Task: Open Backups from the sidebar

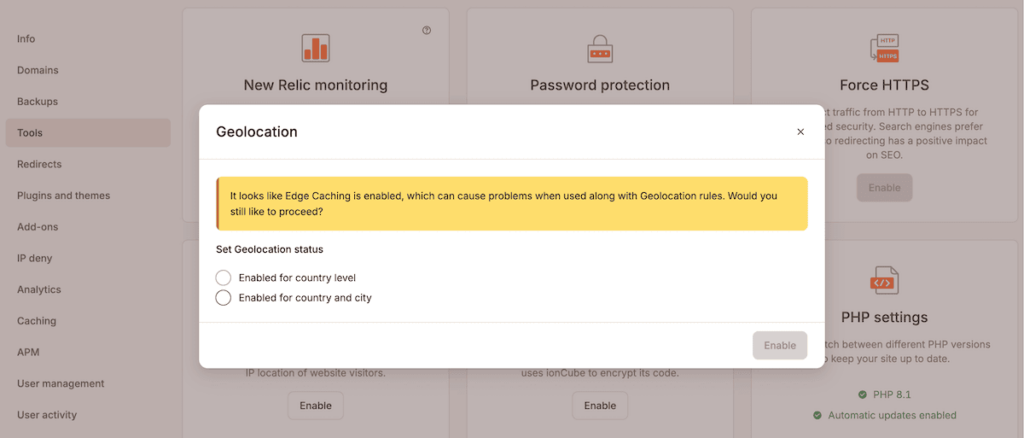Action: (x=37, y=101)
